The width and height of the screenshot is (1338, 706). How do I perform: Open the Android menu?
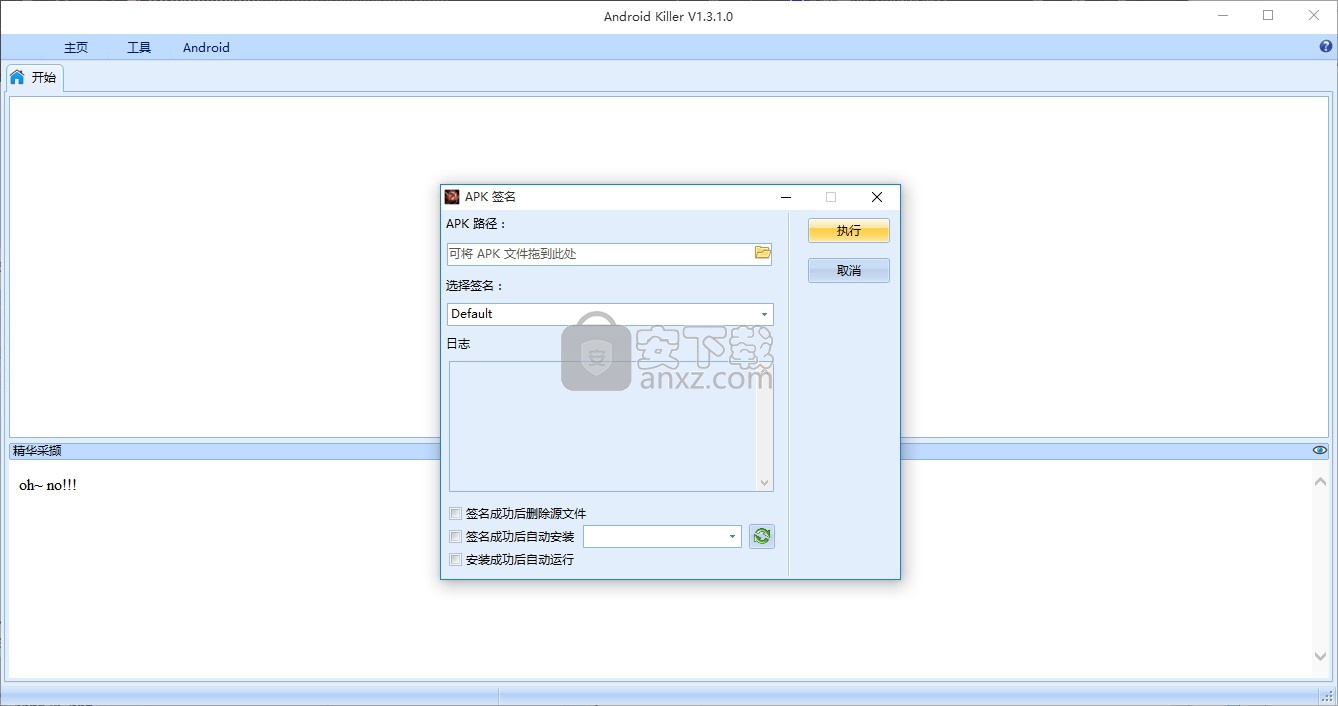pyautogui.click(x=206, y=47)
